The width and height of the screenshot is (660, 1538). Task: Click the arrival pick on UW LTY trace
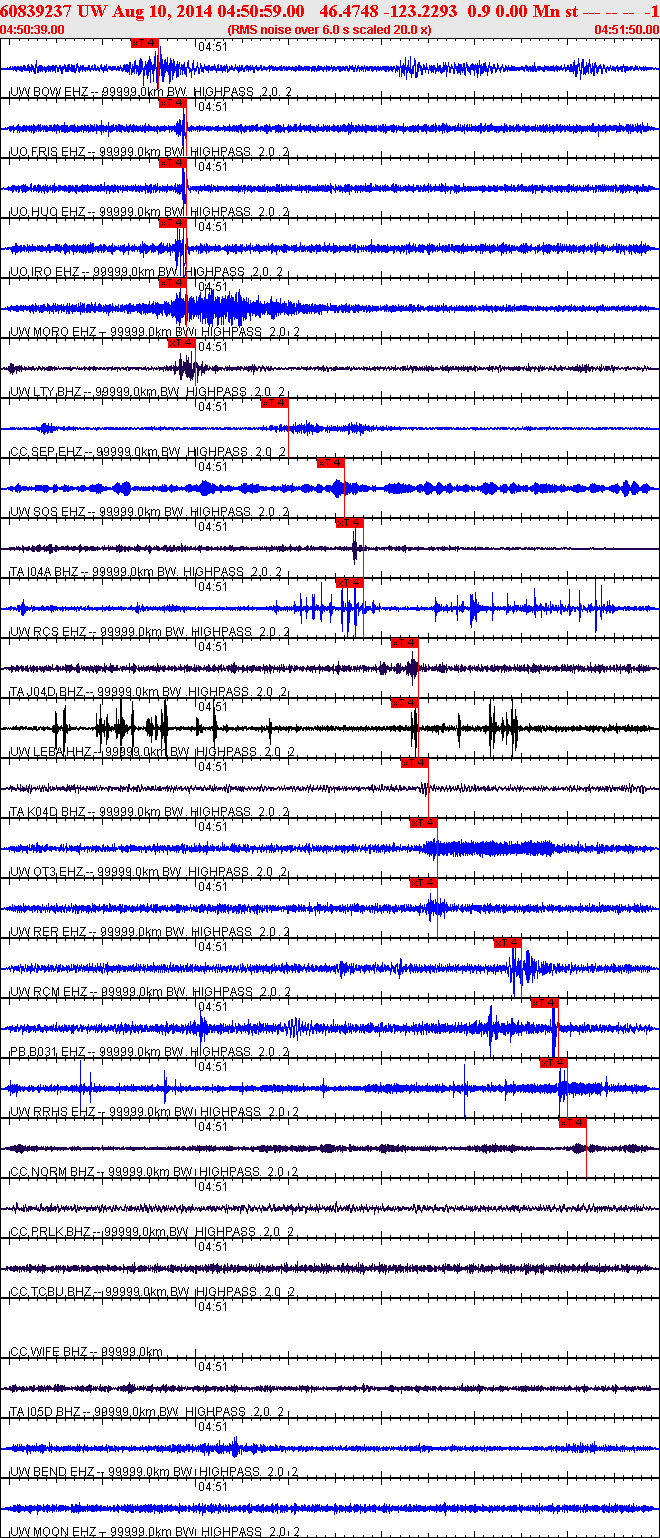[x=181, y=343]
